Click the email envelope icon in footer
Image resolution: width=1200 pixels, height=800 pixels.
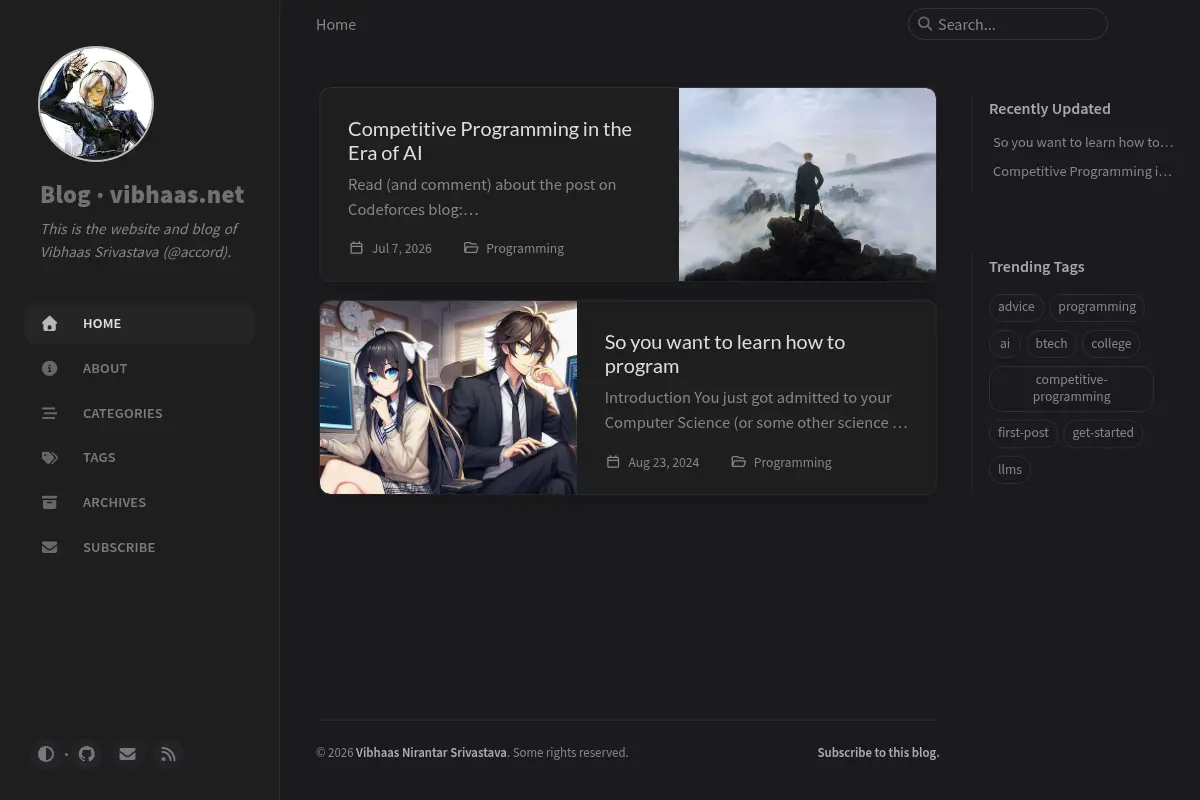[x=127, y=754]
